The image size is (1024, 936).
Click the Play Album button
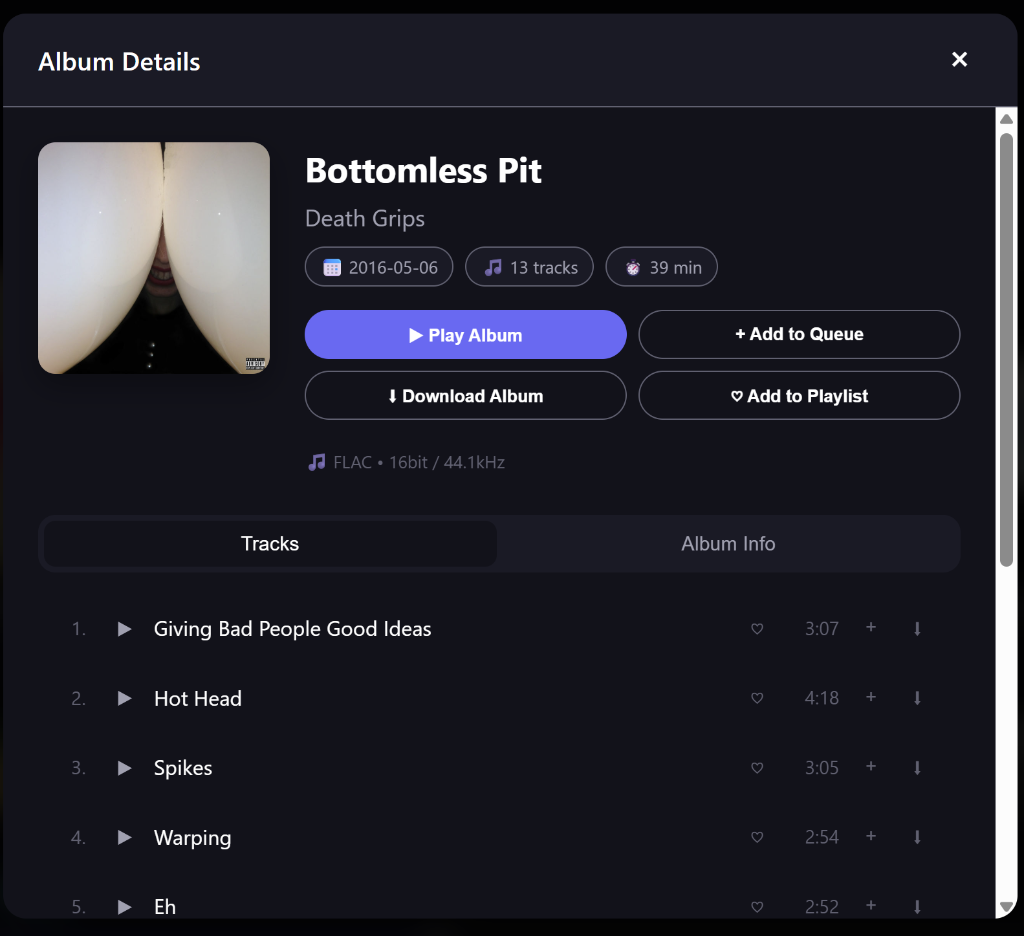466,334
